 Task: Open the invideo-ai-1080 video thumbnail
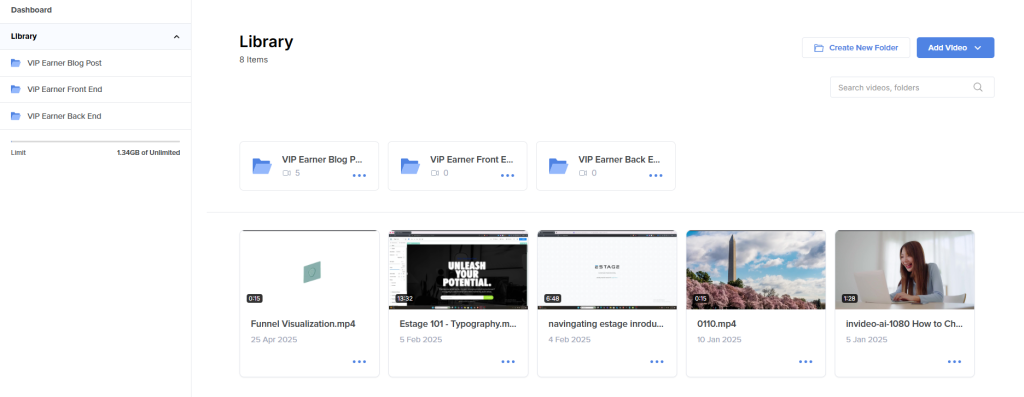tap(904, 270)
